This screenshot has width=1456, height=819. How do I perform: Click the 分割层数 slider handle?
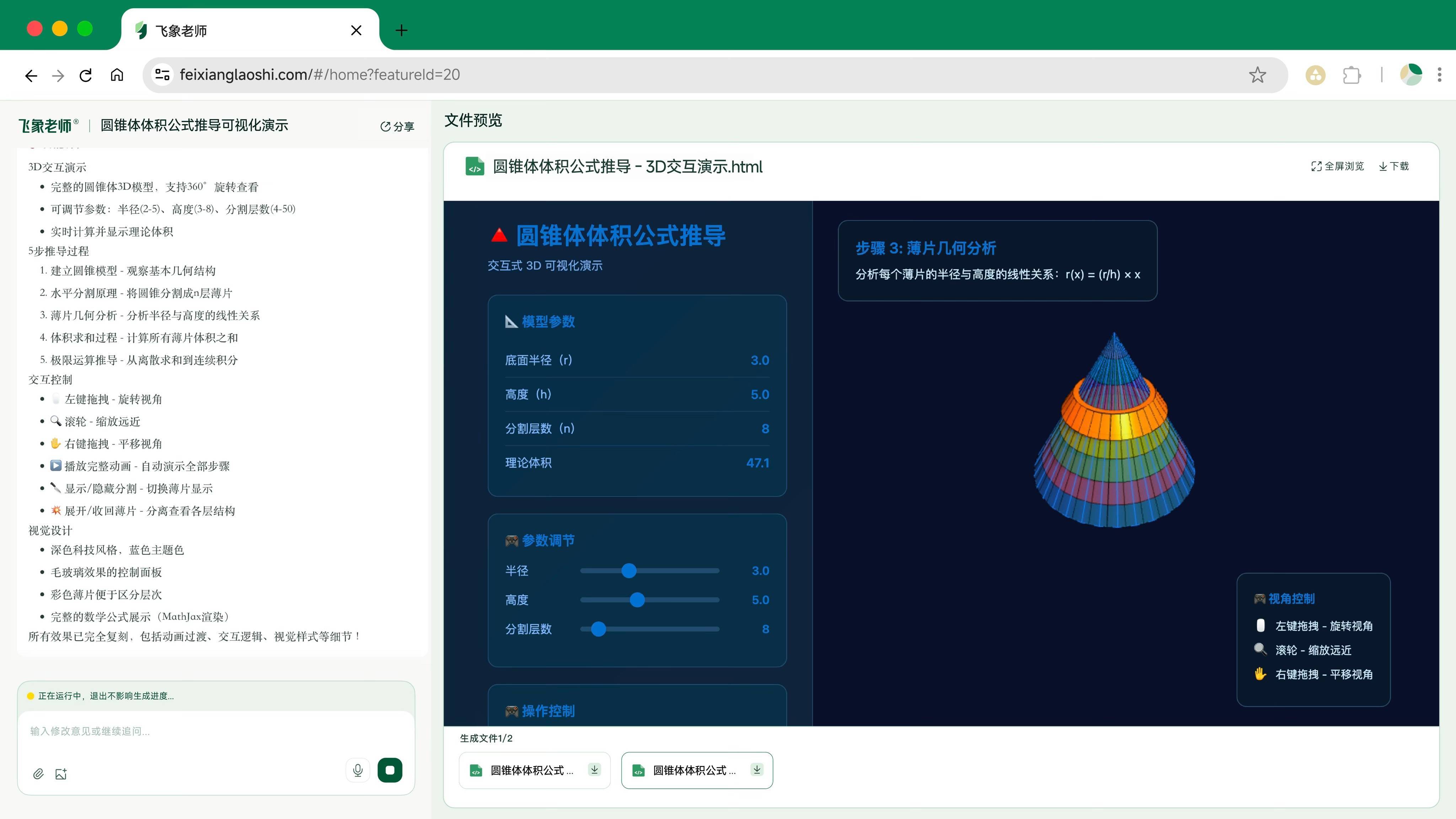click(599, 628)
